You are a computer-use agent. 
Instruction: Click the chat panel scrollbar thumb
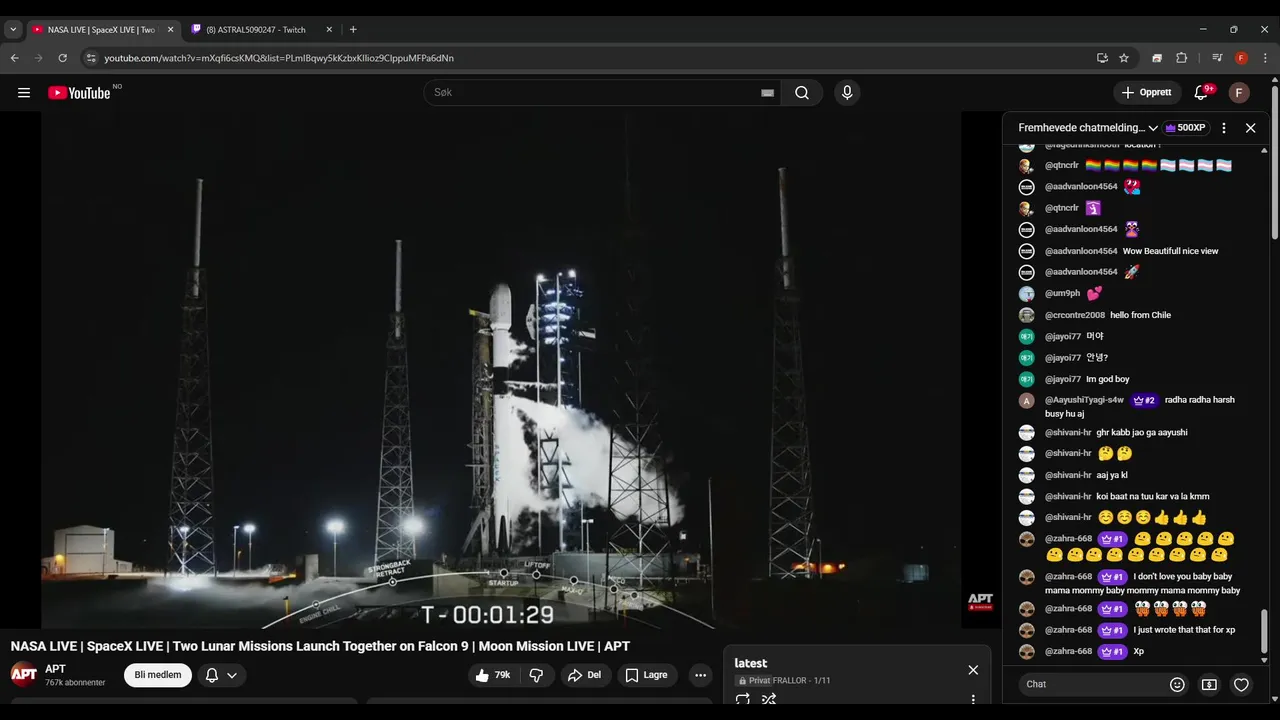point(1264,630)
